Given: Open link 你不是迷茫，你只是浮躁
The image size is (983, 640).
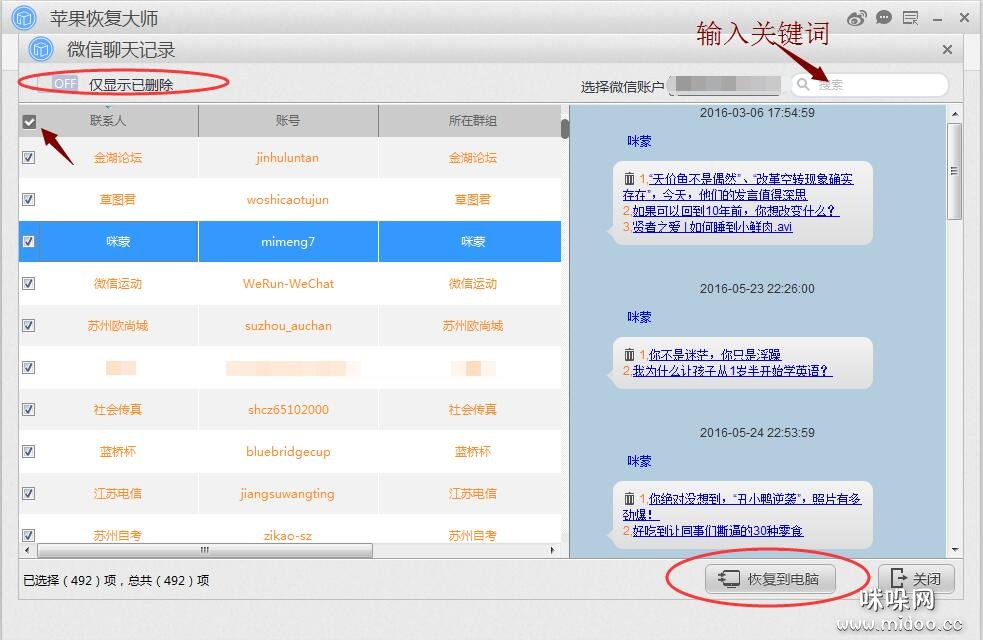Looking at the screenshot, I should [x=715, y=355].
